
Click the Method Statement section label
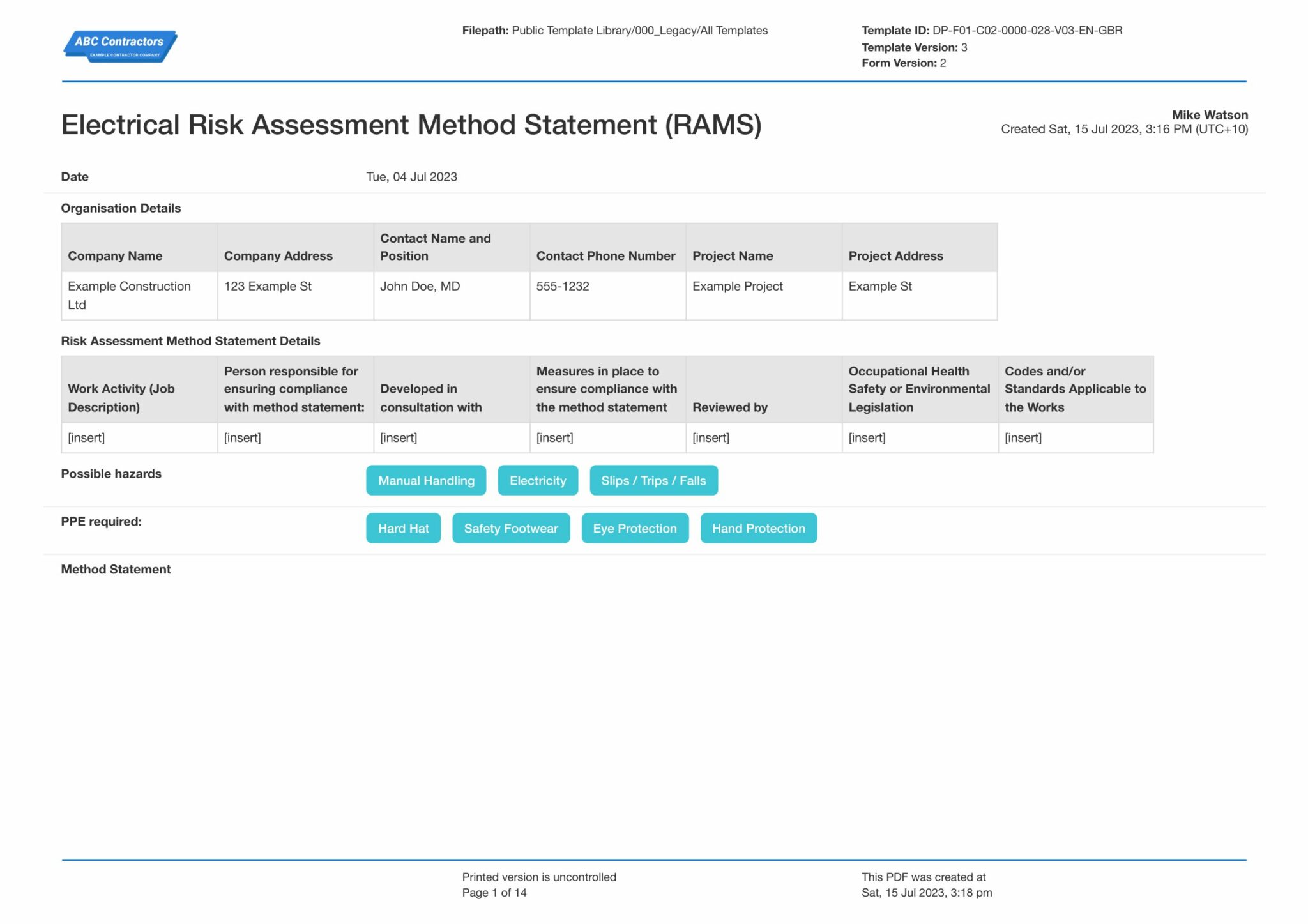pyautogui.click(x=116, y=569)
